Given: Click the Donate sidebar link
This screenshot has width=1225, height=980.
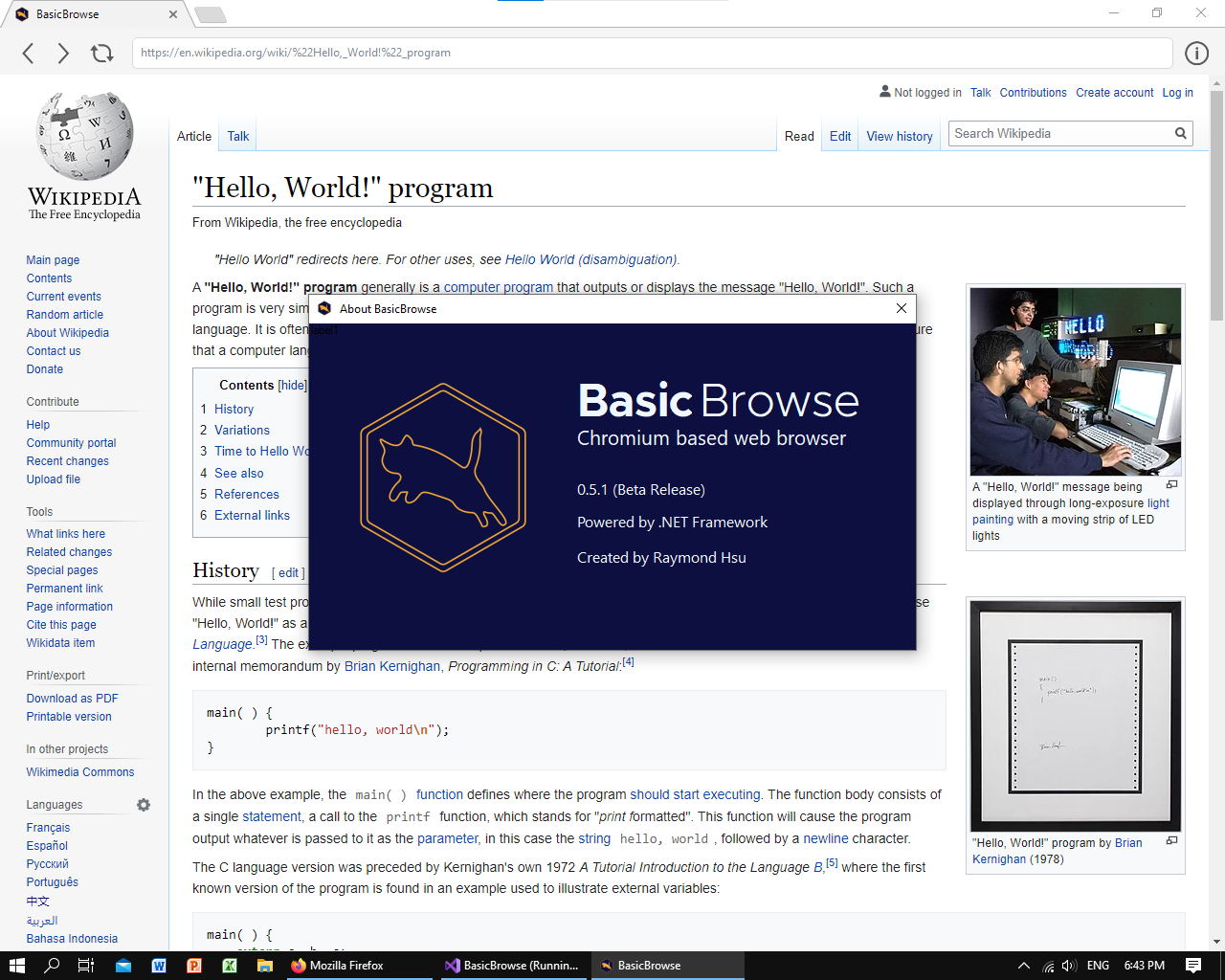Looking at the screenshot, I should coord(45,369).
